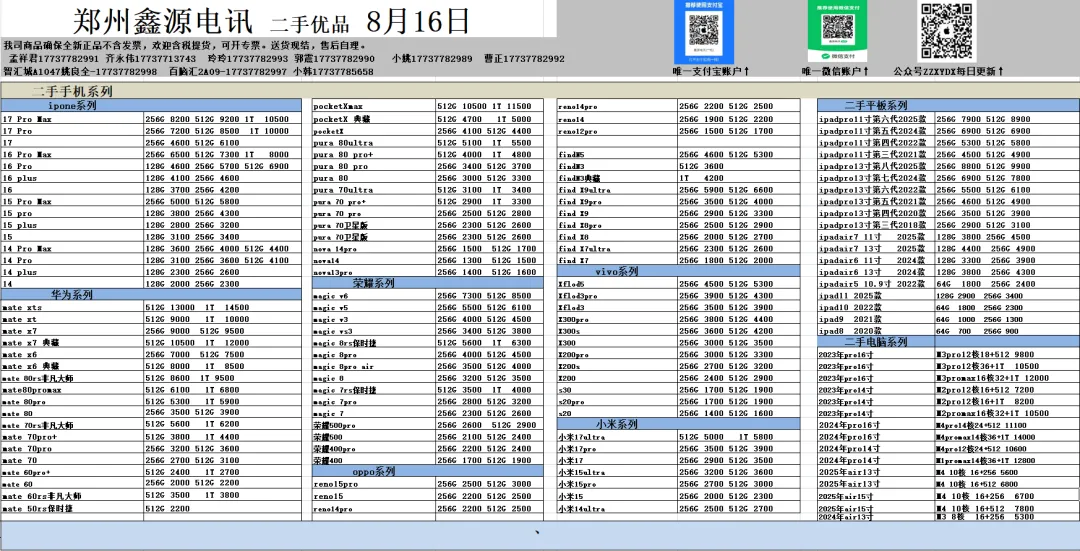Click the 'M3promax16核32+1T 12000' cell
Image resolution: width=1080 pixels, height=551 pixels.
[1007, 378]
